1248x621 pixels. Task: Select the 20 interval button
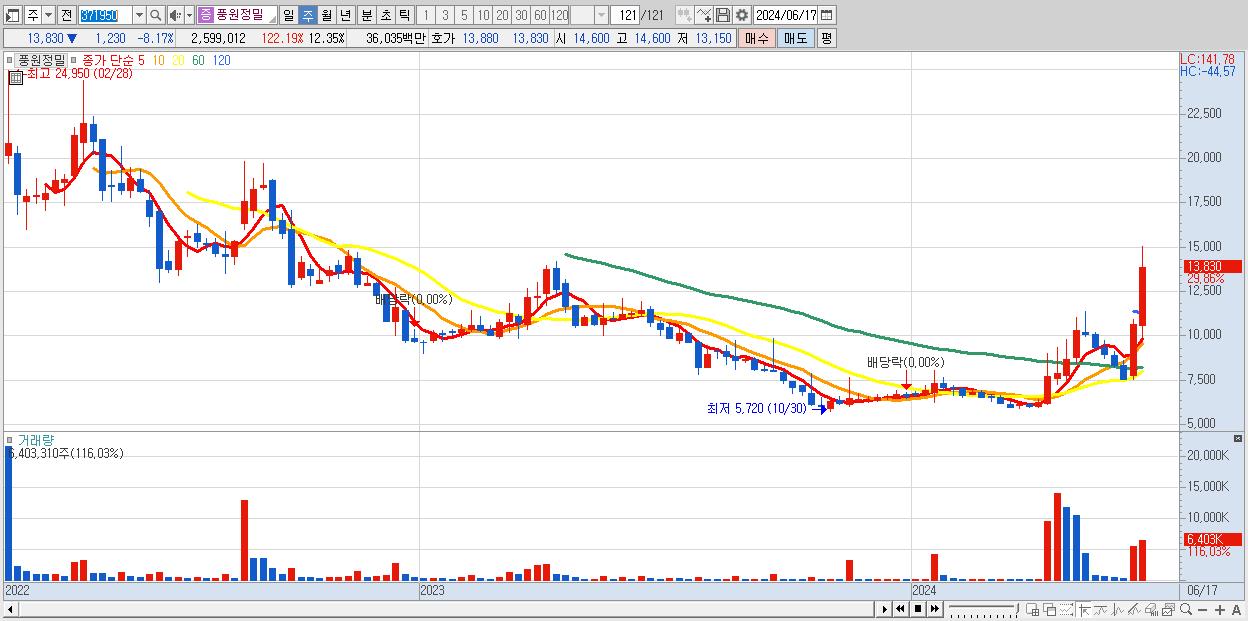pos(502,16)
